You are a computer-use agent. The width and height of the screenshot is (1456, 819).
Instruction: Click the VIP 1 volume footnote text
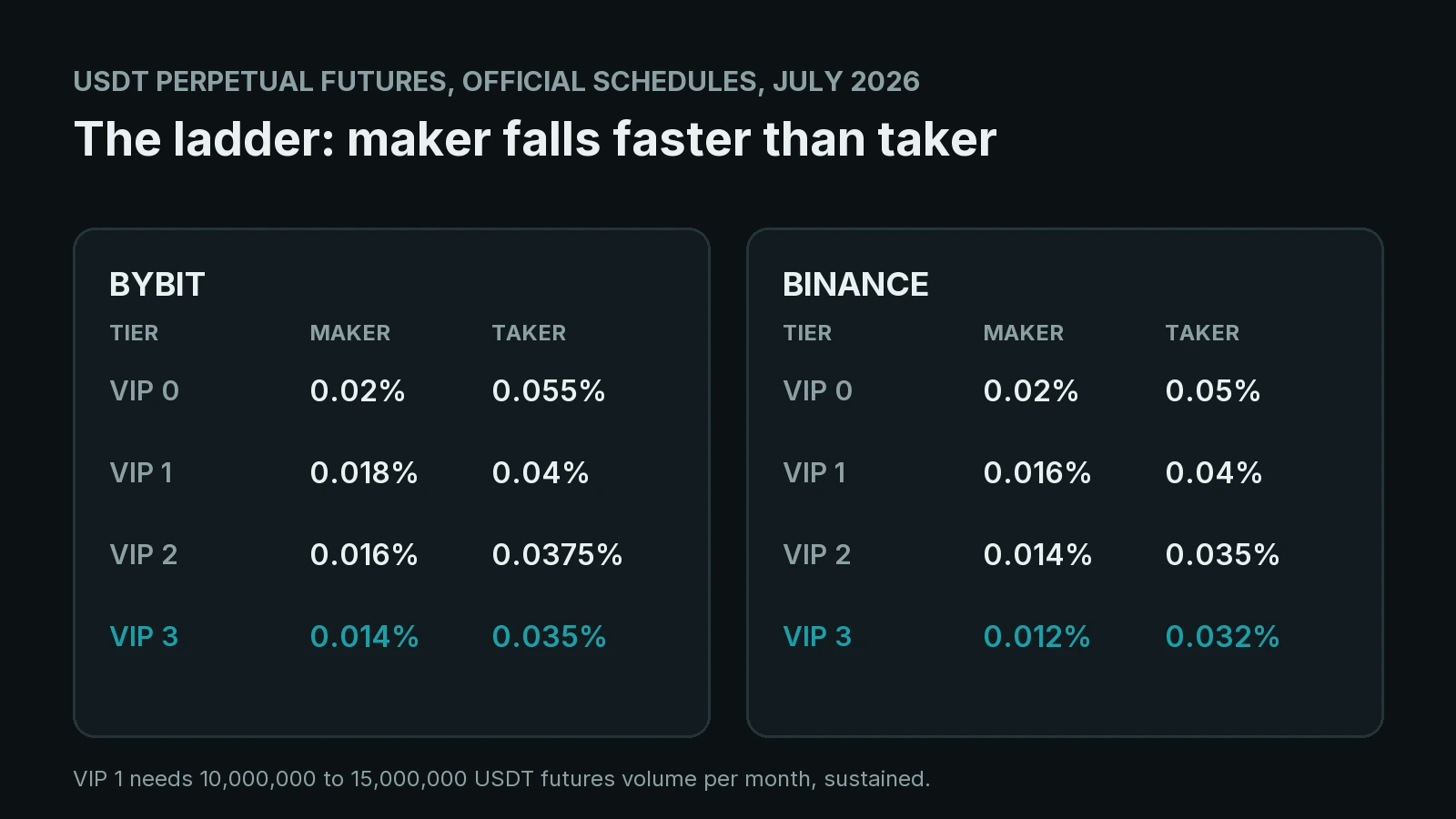click(x=501, y=779)
